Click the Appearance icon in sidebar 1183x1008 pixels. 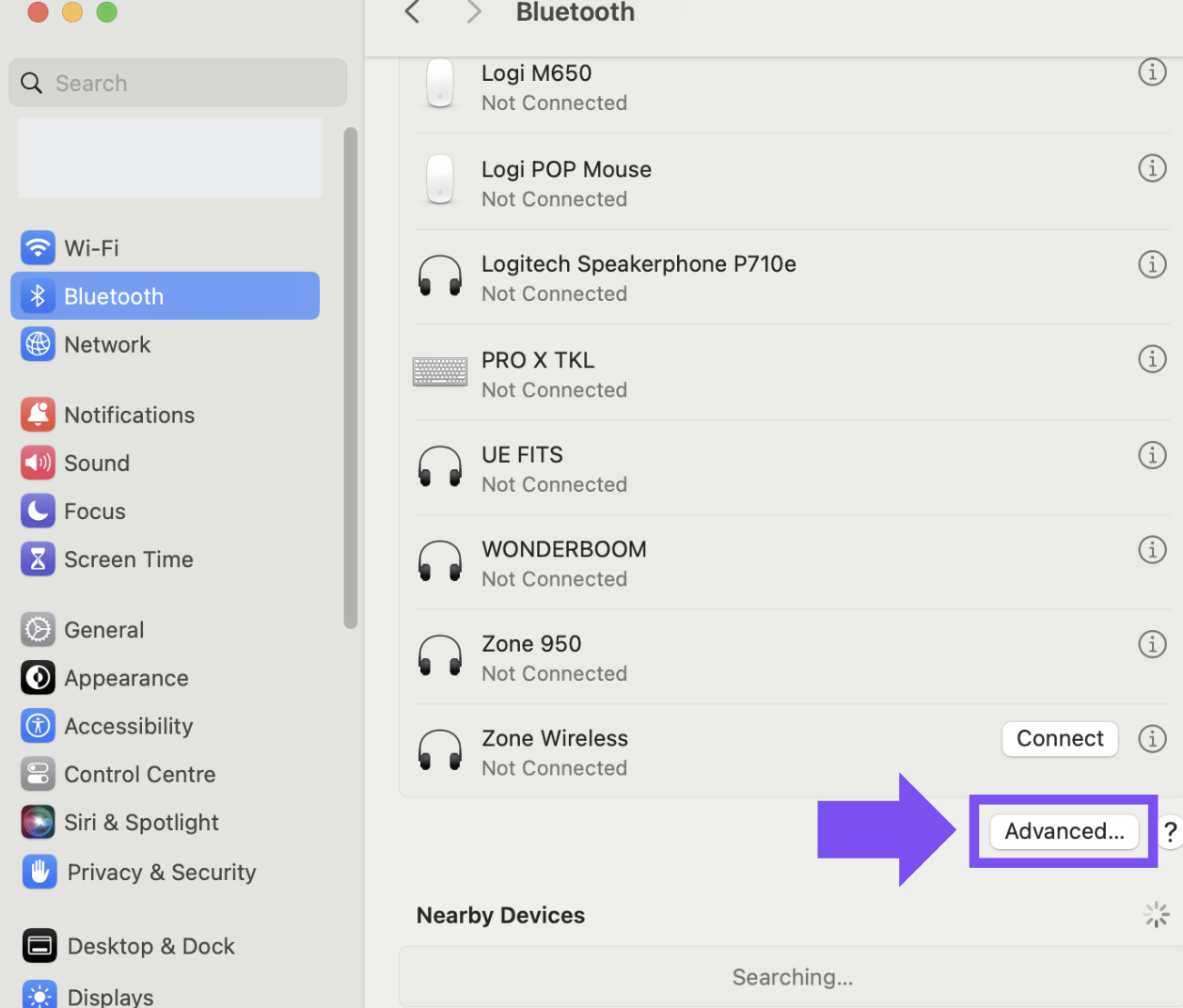38,678
